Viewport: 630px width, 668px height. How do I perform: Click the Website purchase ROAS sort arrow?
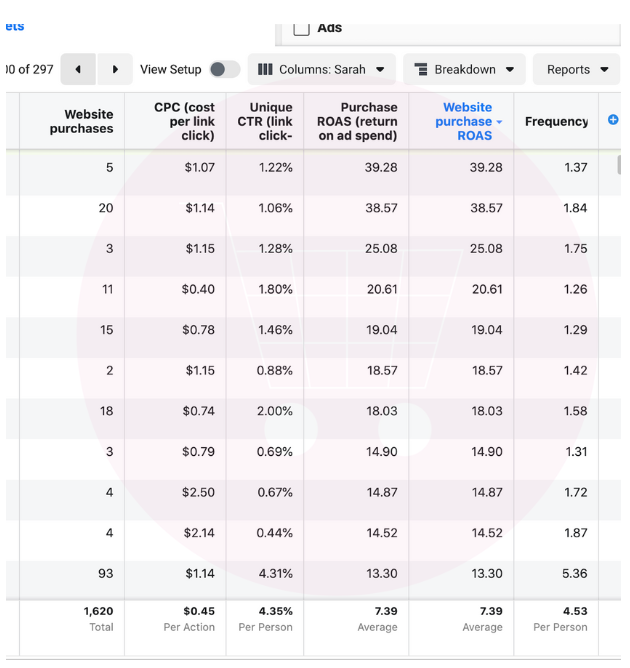coord(499,122)
